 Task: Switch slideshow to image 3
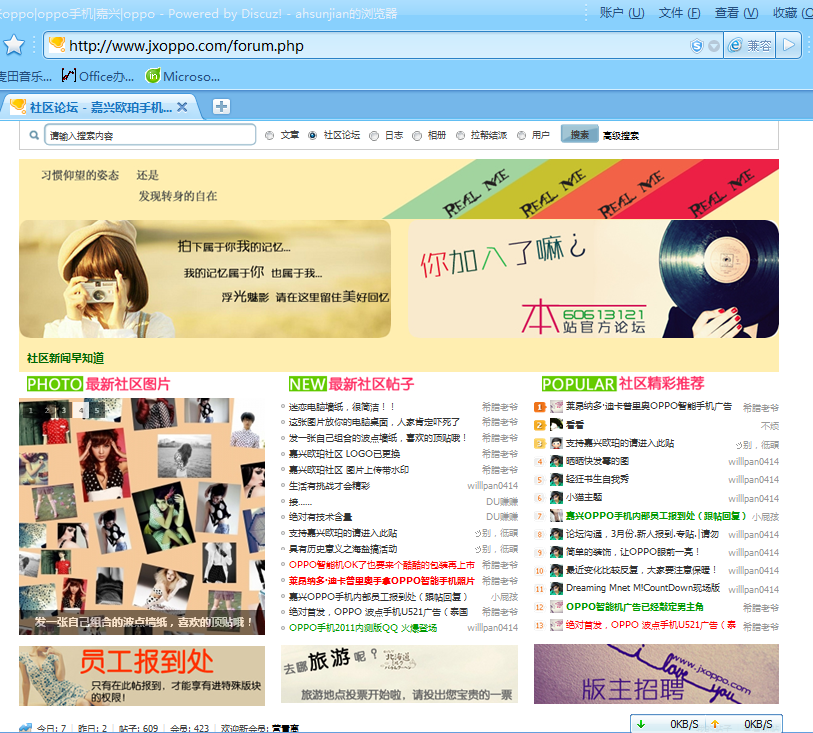[63, 410]
